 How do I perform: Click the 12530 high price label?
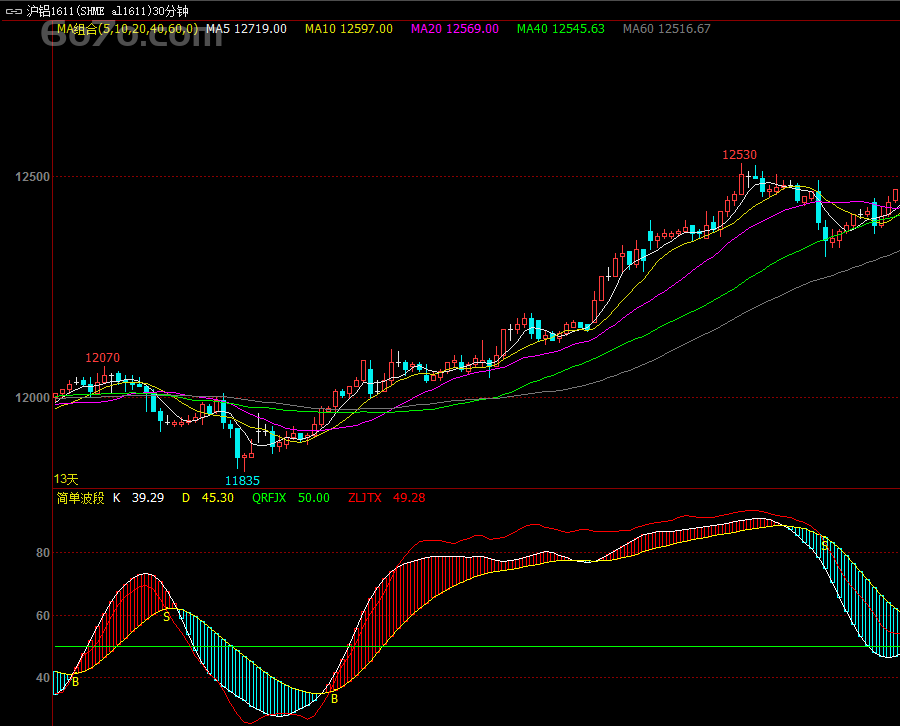[x=739, y=155]
